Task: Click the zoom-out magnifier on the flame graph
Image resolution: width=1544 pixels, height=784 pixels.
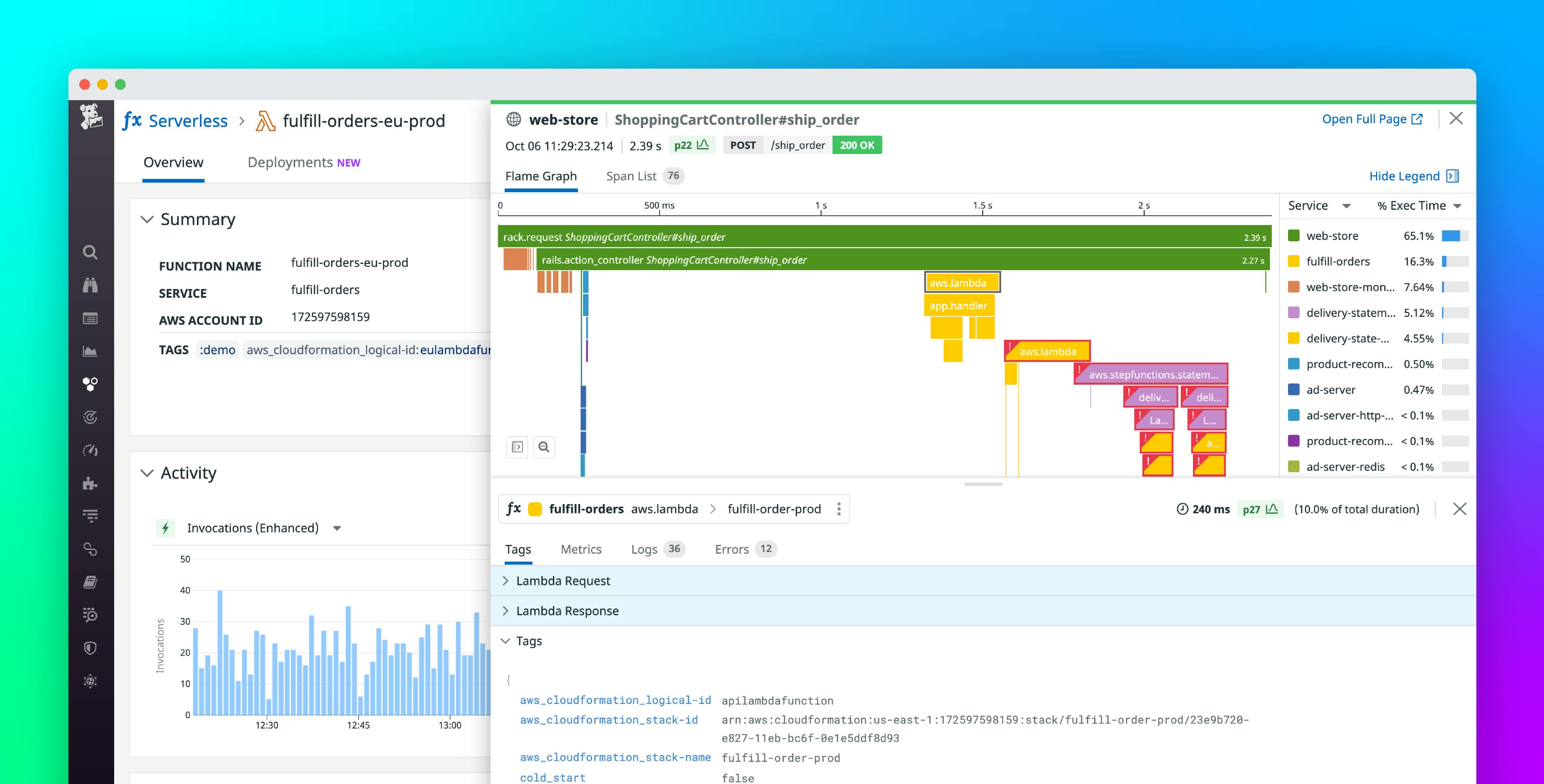Action: [544, 446]
